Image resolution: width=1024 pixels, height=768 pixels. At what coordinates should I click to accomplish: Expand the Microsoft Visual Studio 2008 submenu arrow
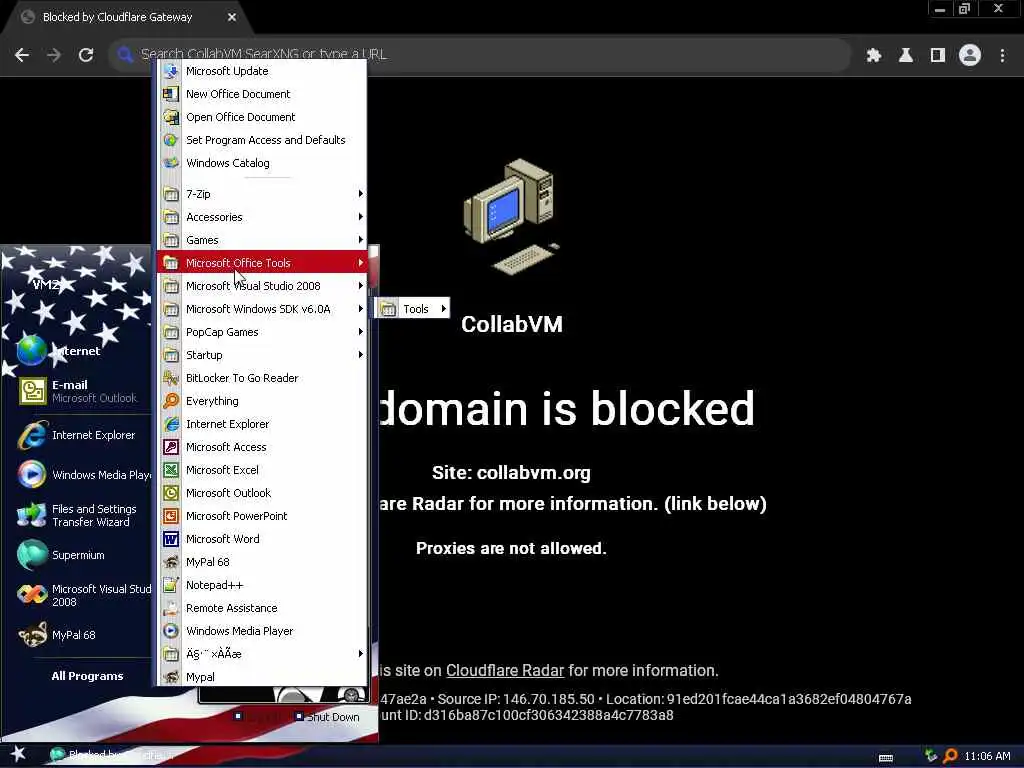point(360,286)
